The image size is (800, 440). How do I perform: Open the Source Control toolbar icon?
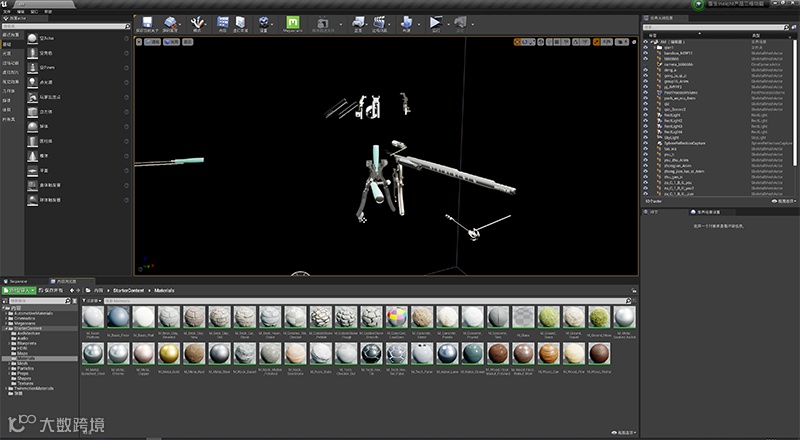[170, 22]
